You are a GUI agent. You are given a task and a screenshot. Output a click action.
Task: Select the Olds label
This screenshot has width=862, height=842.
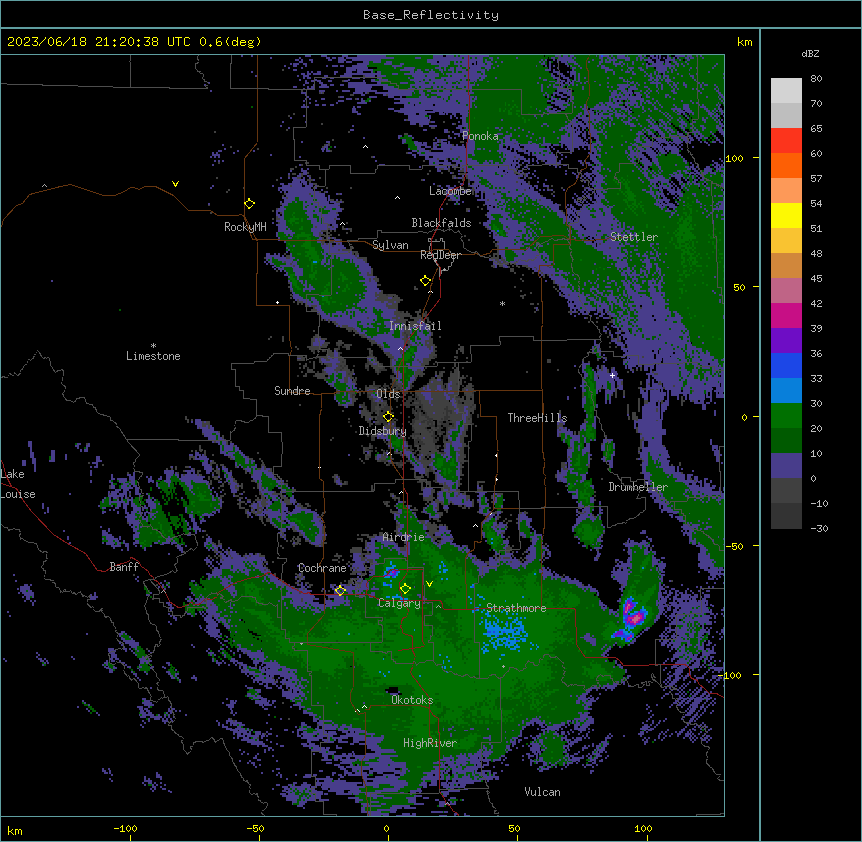(x=388, y=394)
